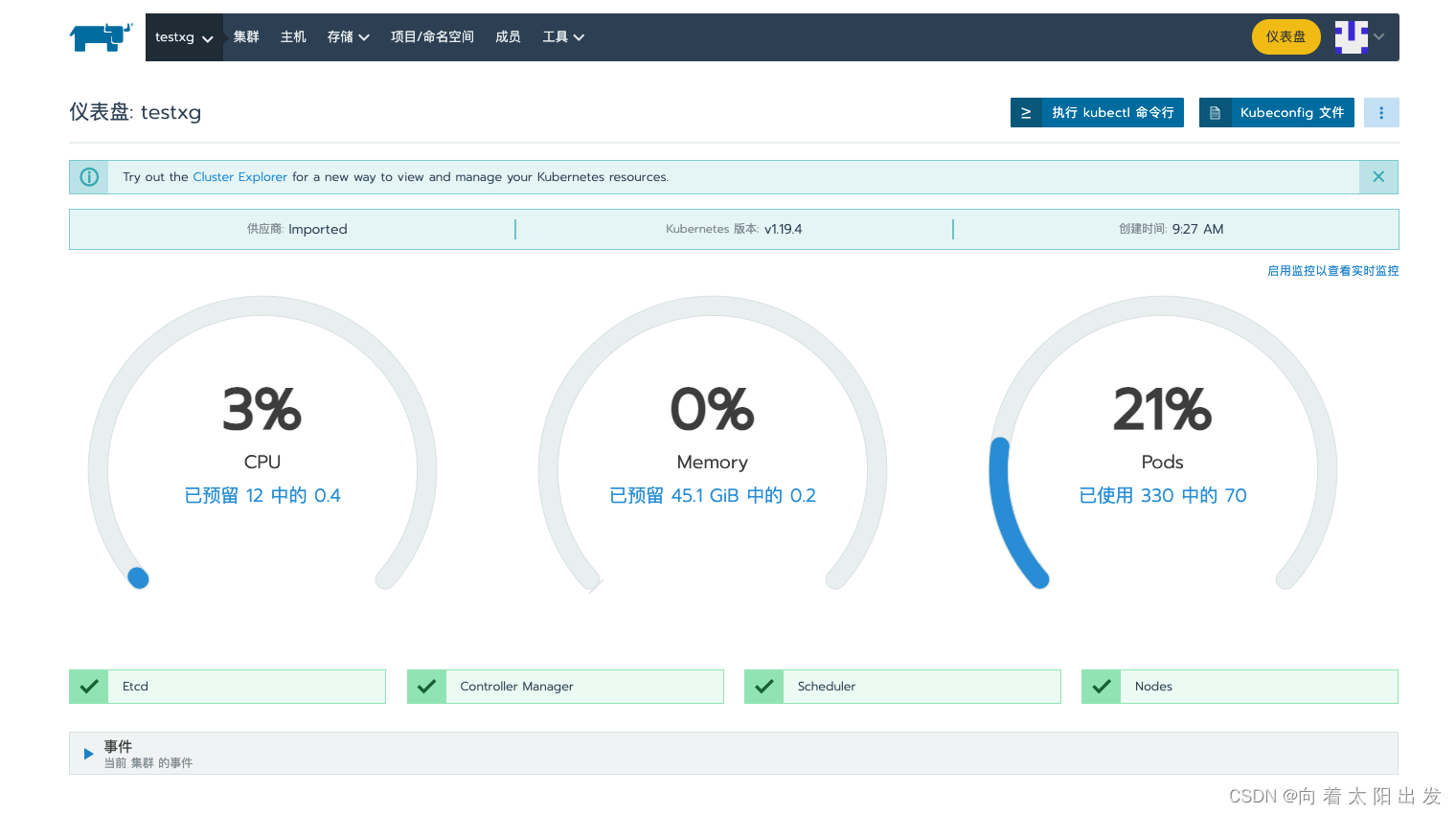1456x814 pixels.
Task: Click the Scheduler status checkmark icon
Action: tap(764, 687)
